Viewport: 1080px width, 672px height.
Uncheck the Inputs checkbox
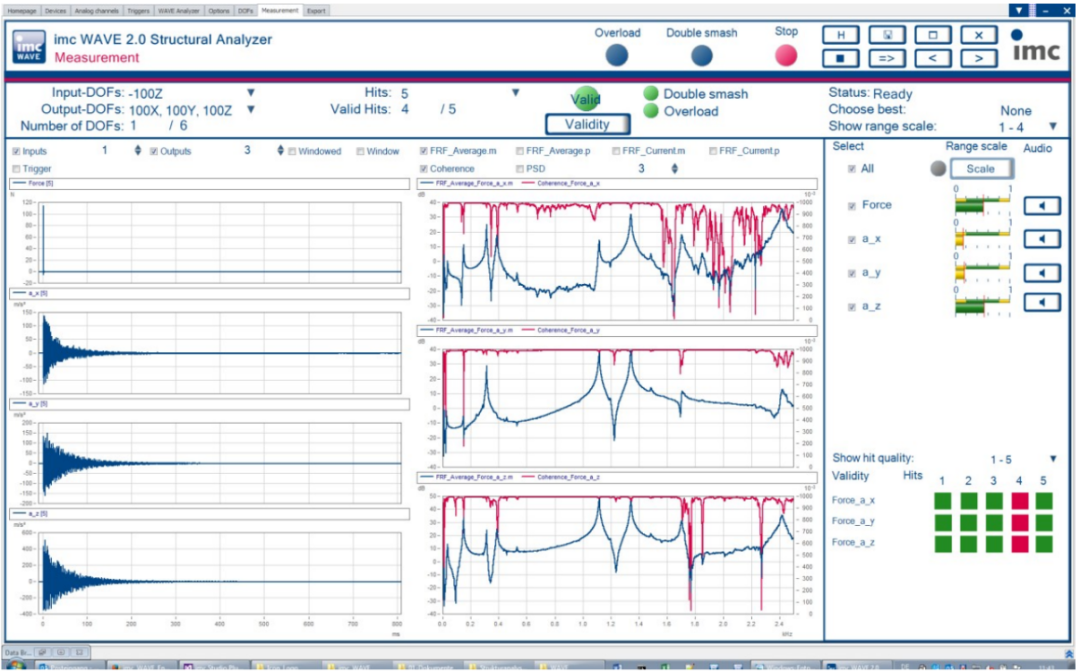16,151
